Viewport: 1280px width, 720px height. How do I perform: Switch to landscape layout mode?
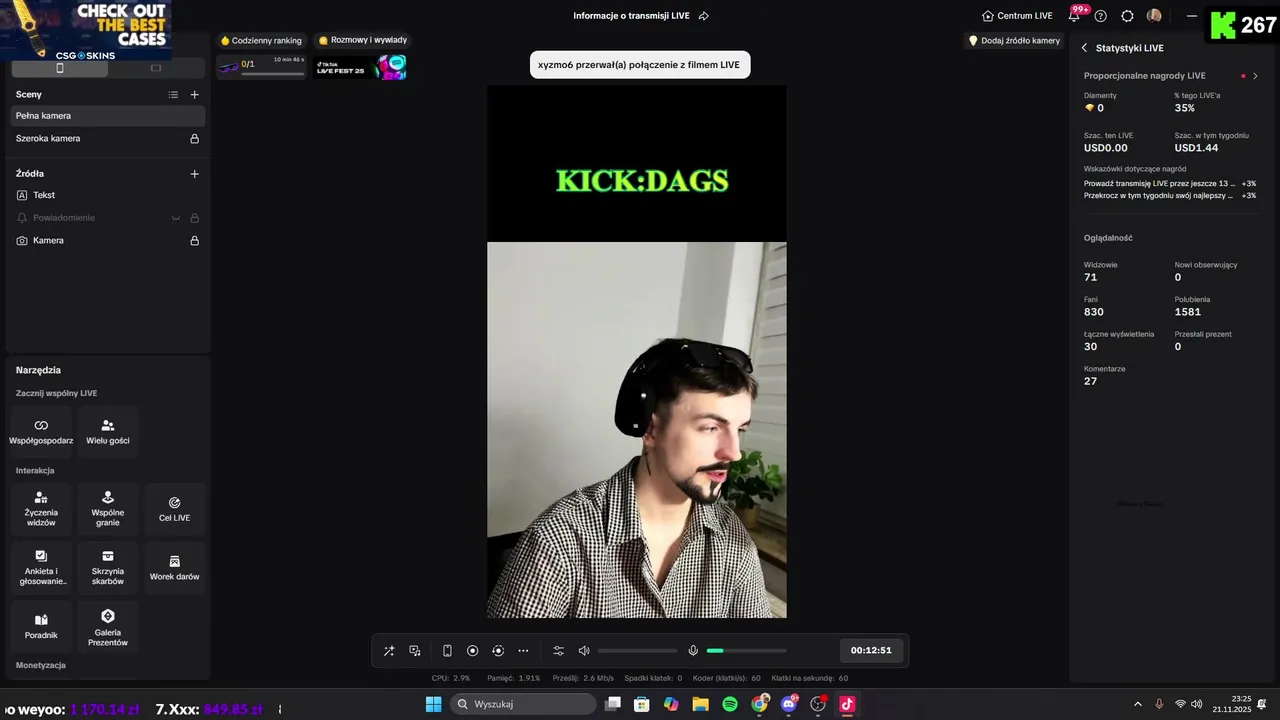(x=156, y=68)
